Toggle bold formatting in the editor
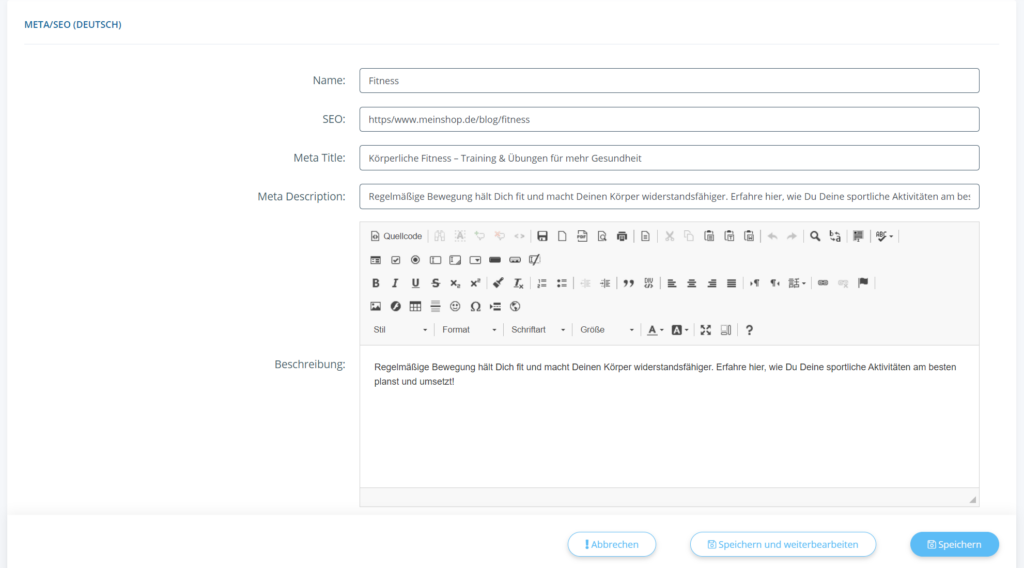1024x568 pixels. [376, 283]
